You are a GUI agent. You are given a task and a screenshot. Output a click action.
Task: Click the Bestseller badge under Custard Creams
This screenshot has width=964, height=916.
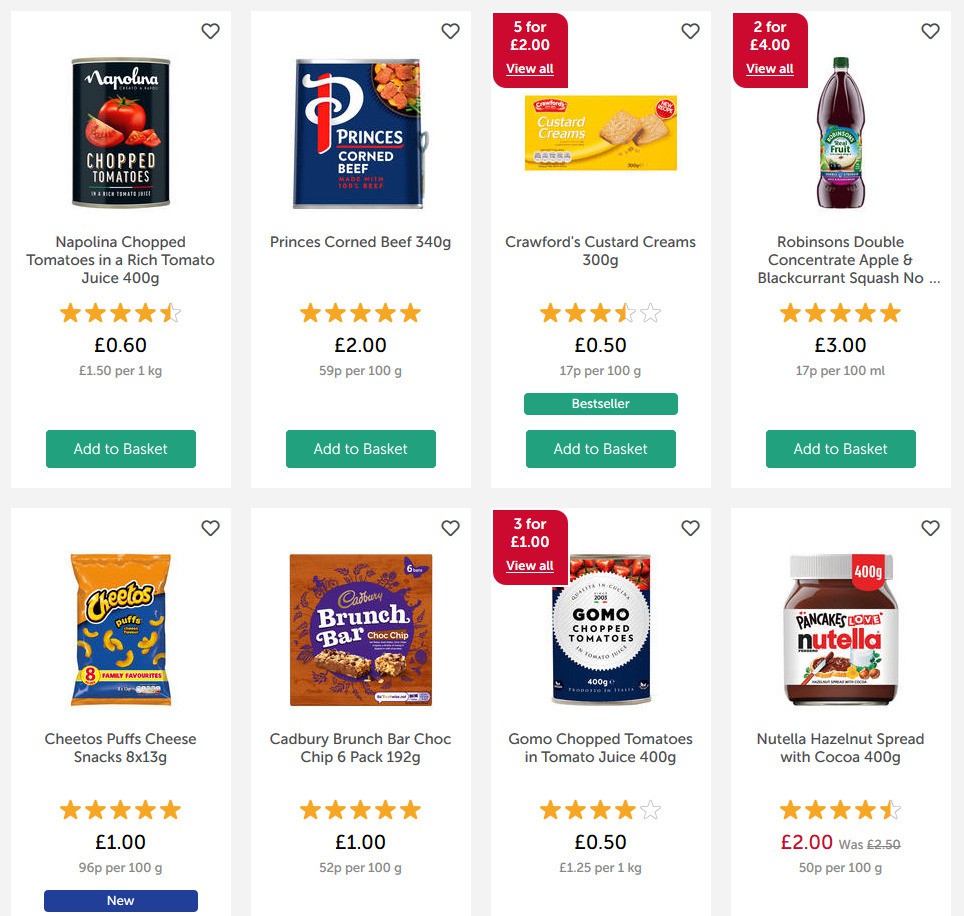(x=600, y=403)
